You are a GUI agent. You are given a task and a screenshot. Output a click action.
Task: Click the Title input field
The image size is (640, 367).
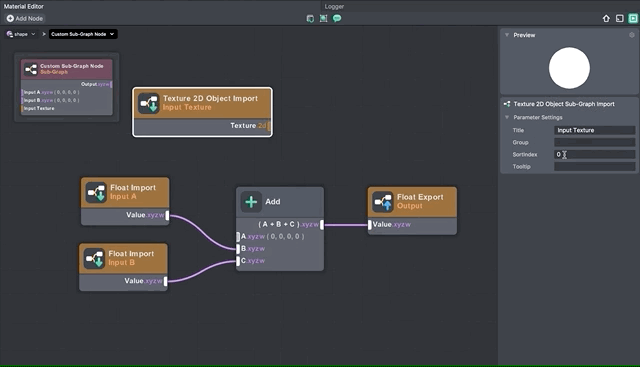pyautogui.click(x=594, y=130)
